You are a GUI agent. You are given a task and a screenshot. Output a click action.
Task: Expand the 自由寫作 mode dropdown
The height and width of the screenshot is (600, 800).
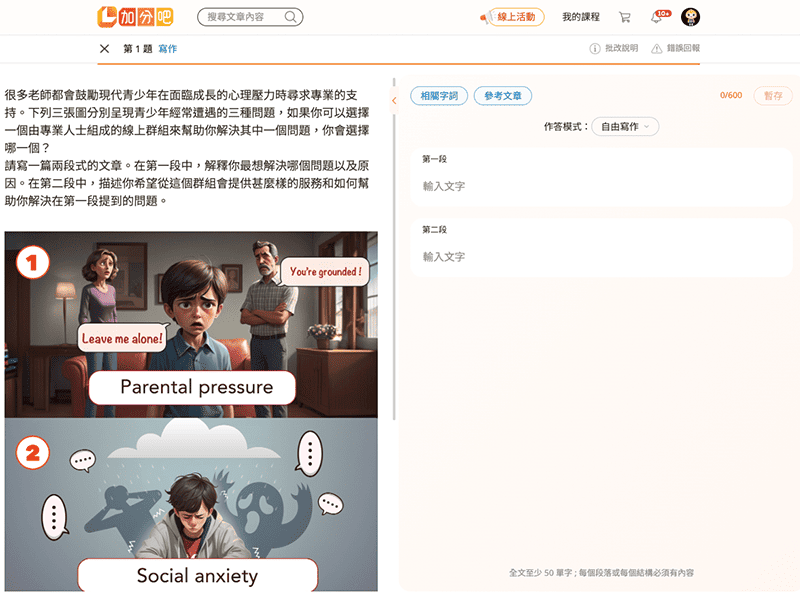(x=625, y=127)
